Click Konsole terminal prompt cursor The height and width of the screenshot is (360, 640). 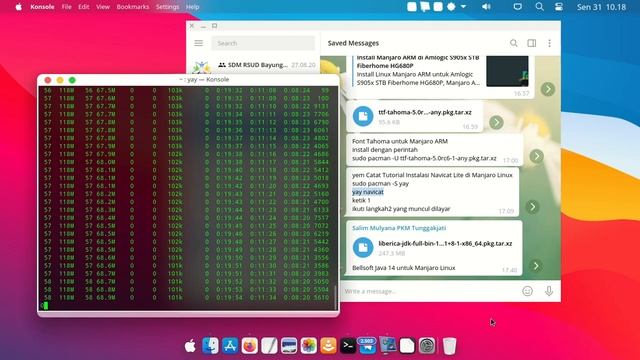45,305
